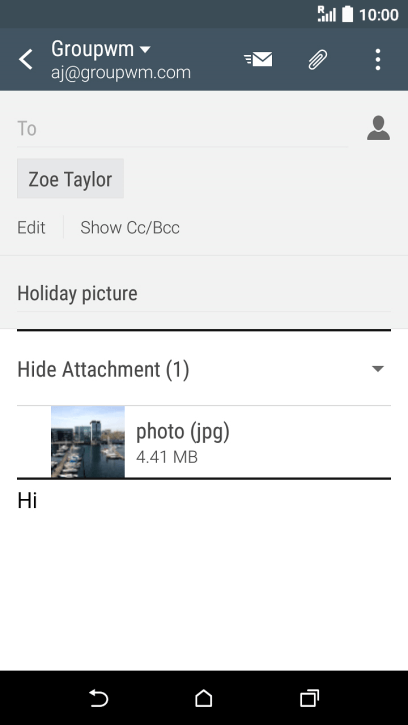The height and width of the screenshot is (725, 408).
Task: Tap Android home navigation button
Action: 204,698
